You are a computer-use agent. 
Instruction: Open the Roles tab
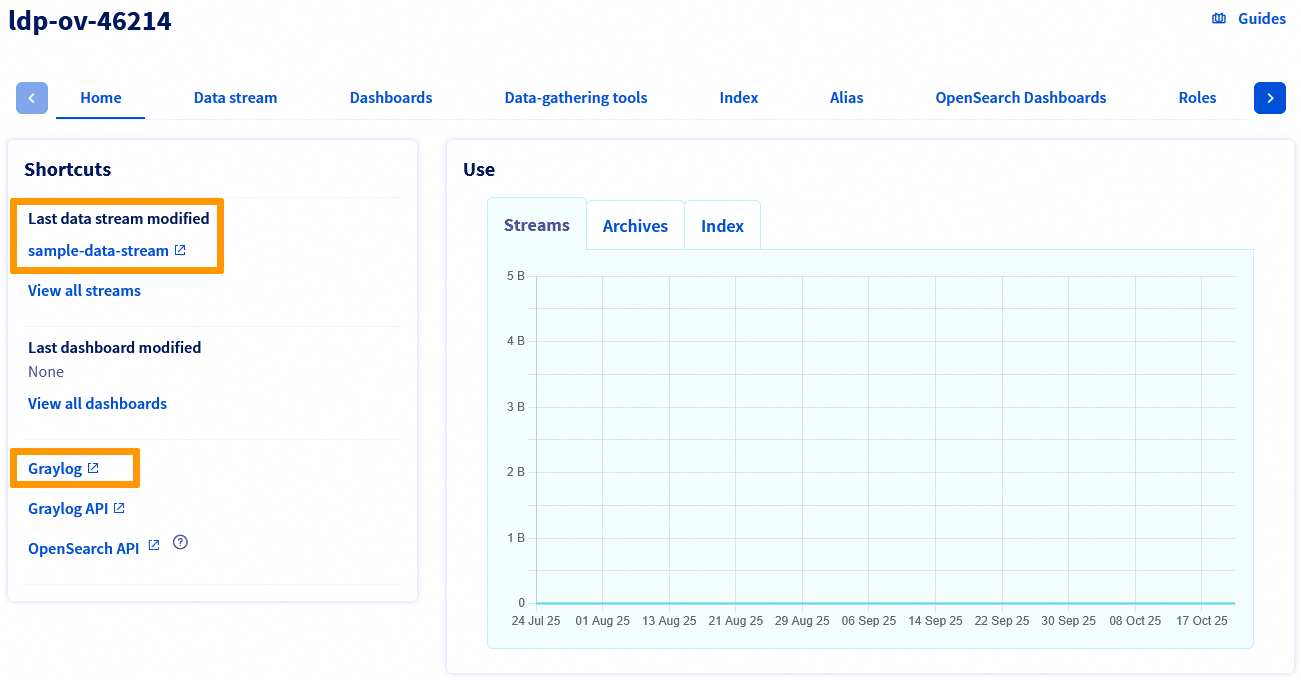point(1197,97)
